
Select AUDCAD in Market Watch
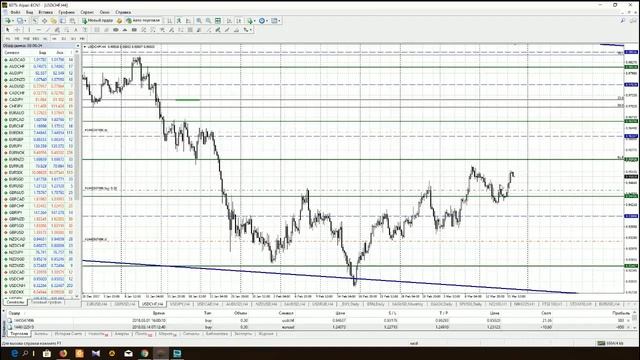tap(40, 60)
